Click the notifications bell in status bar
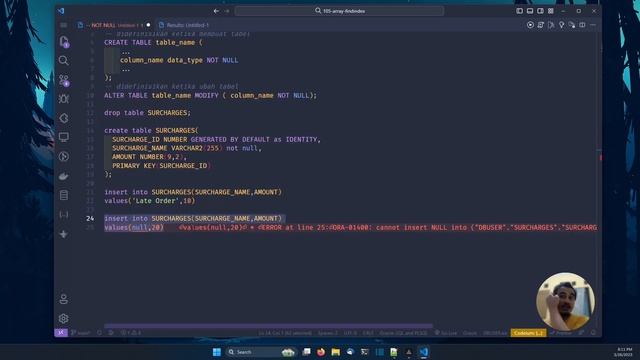640x360 pixels. (x=593, y=333)
